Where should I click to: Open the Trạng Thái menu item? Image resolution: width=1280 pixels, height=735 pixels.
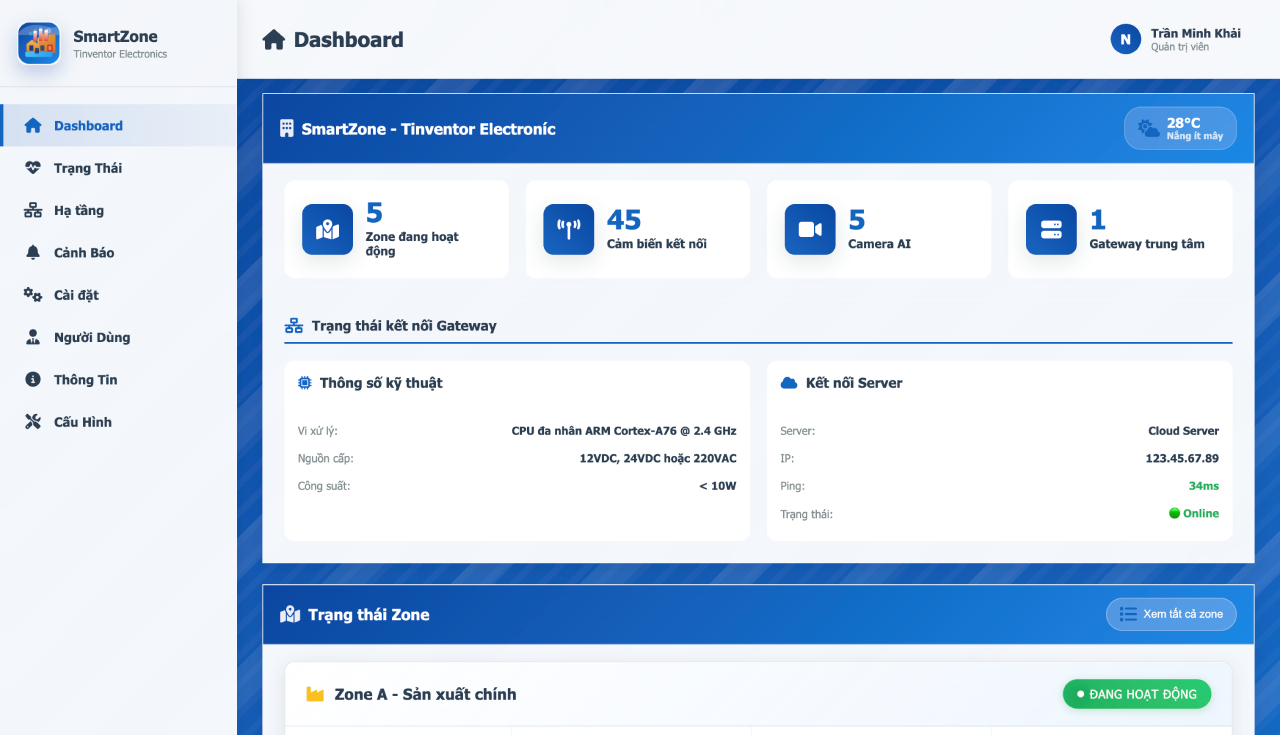(x=88, y=168)
